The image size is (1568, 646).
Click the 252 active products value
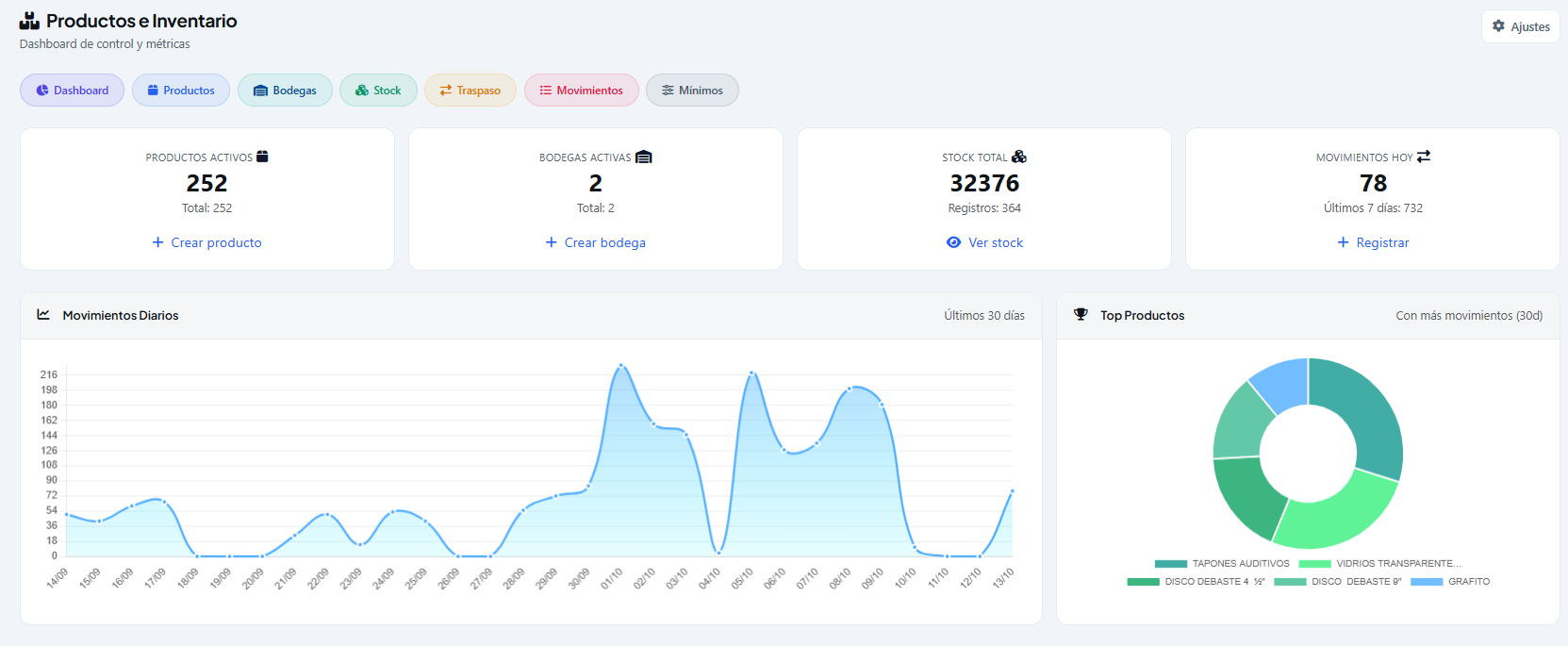click(x=207, y=183)
